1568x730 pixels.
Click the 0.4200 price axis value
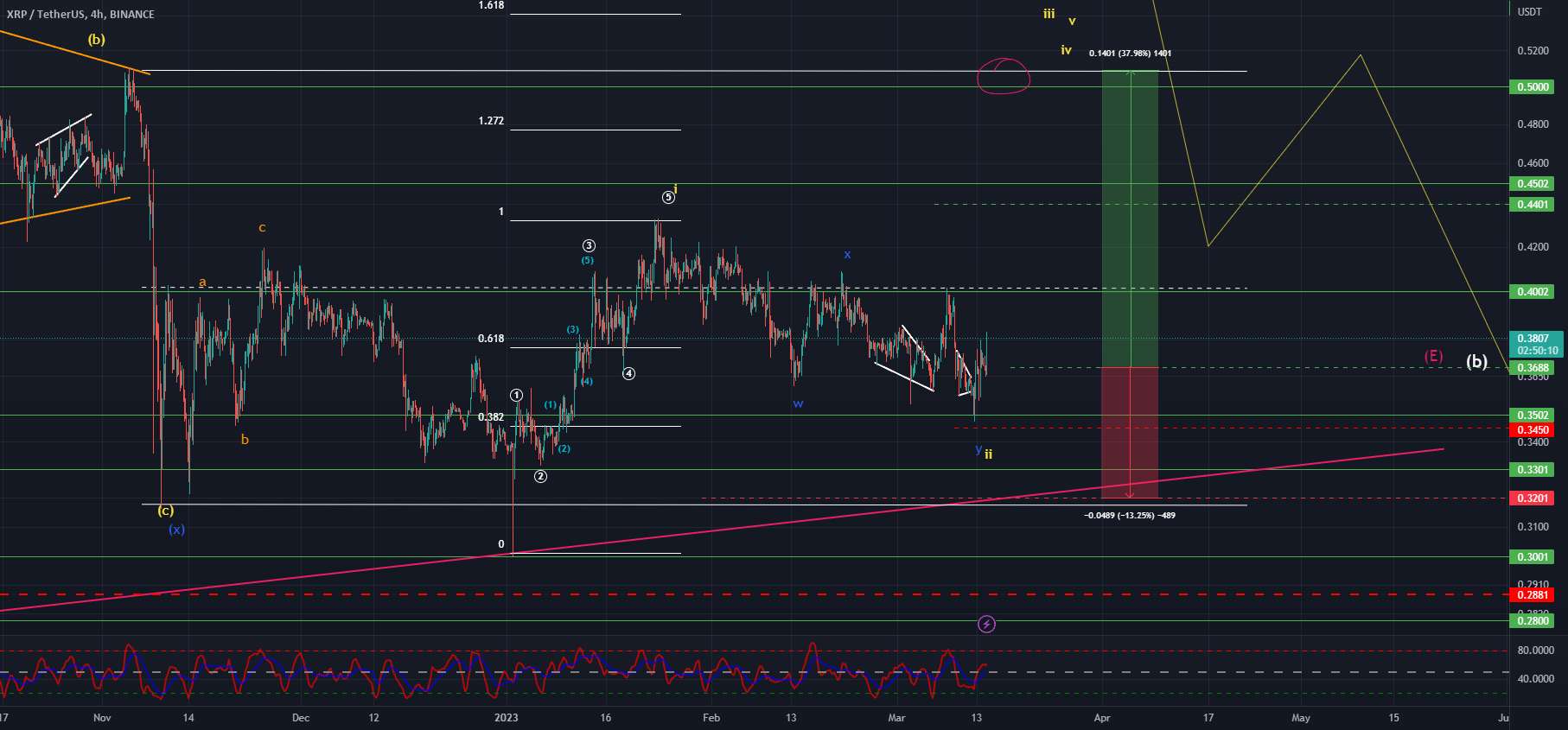coord(1533,247)
